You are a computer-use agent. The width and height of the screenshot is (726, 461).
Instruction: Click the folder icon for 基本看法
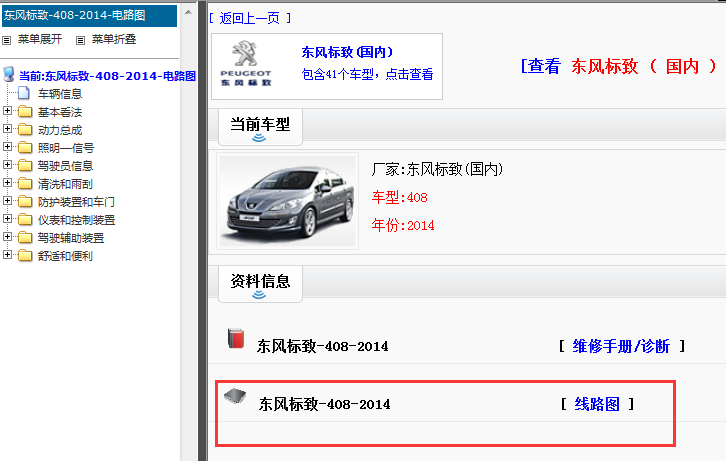coord(25,112)
